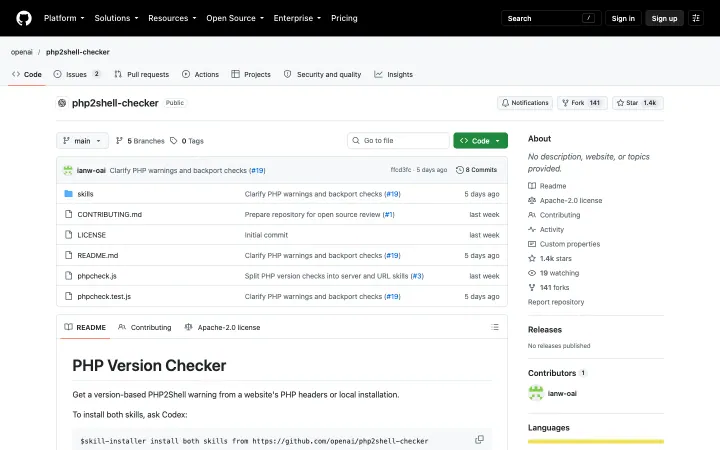Open the green Code dropdown

click(x=480, y=141)
